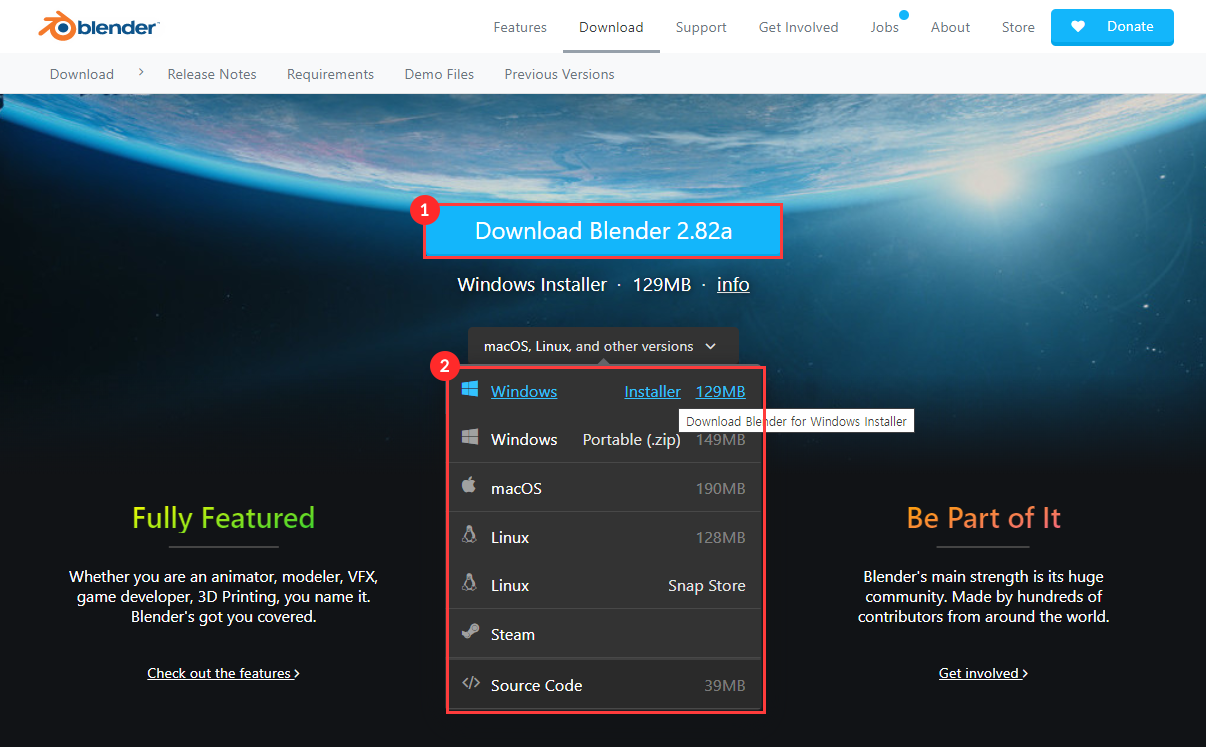Image resolution: width=1206 pixels, height=747 pixels.
Task: Expand macOS, Linux, and other versions dropdown
Action: pyautogui.click(x=603, y=346)
